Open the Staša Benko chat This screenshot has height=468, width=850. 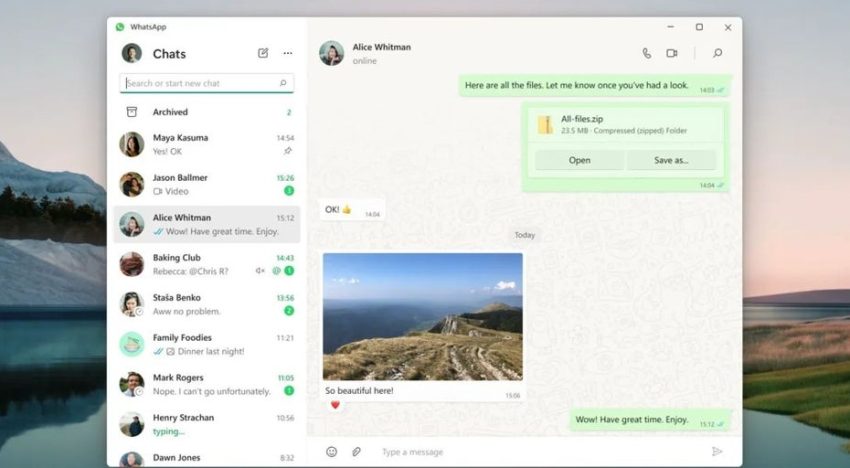click(207, 304)
